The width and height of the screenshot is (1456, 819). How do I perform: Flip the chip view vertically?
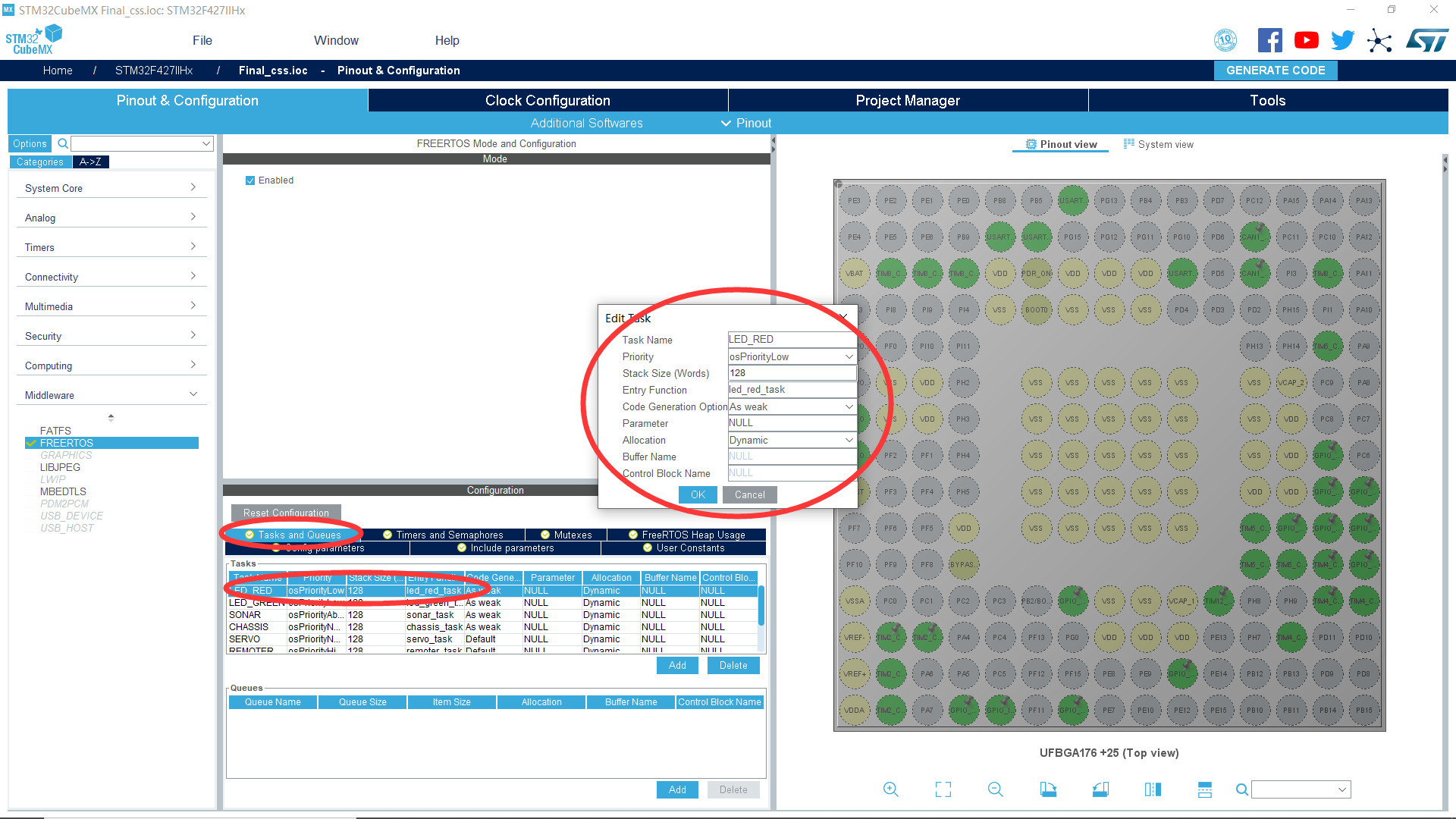coord(1205,789)
